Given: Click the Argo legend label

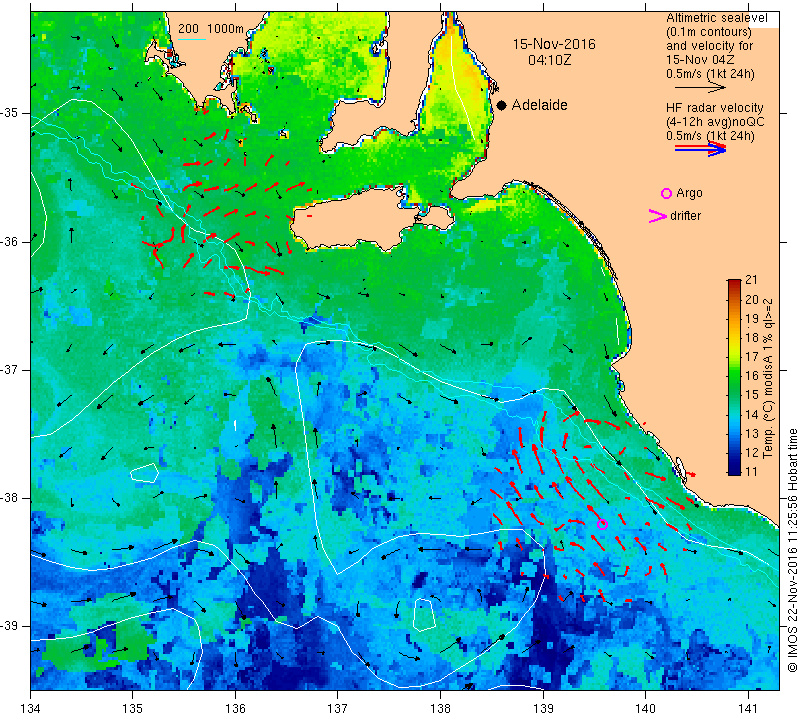Looking at the screenshot, I should coord(689,193).
